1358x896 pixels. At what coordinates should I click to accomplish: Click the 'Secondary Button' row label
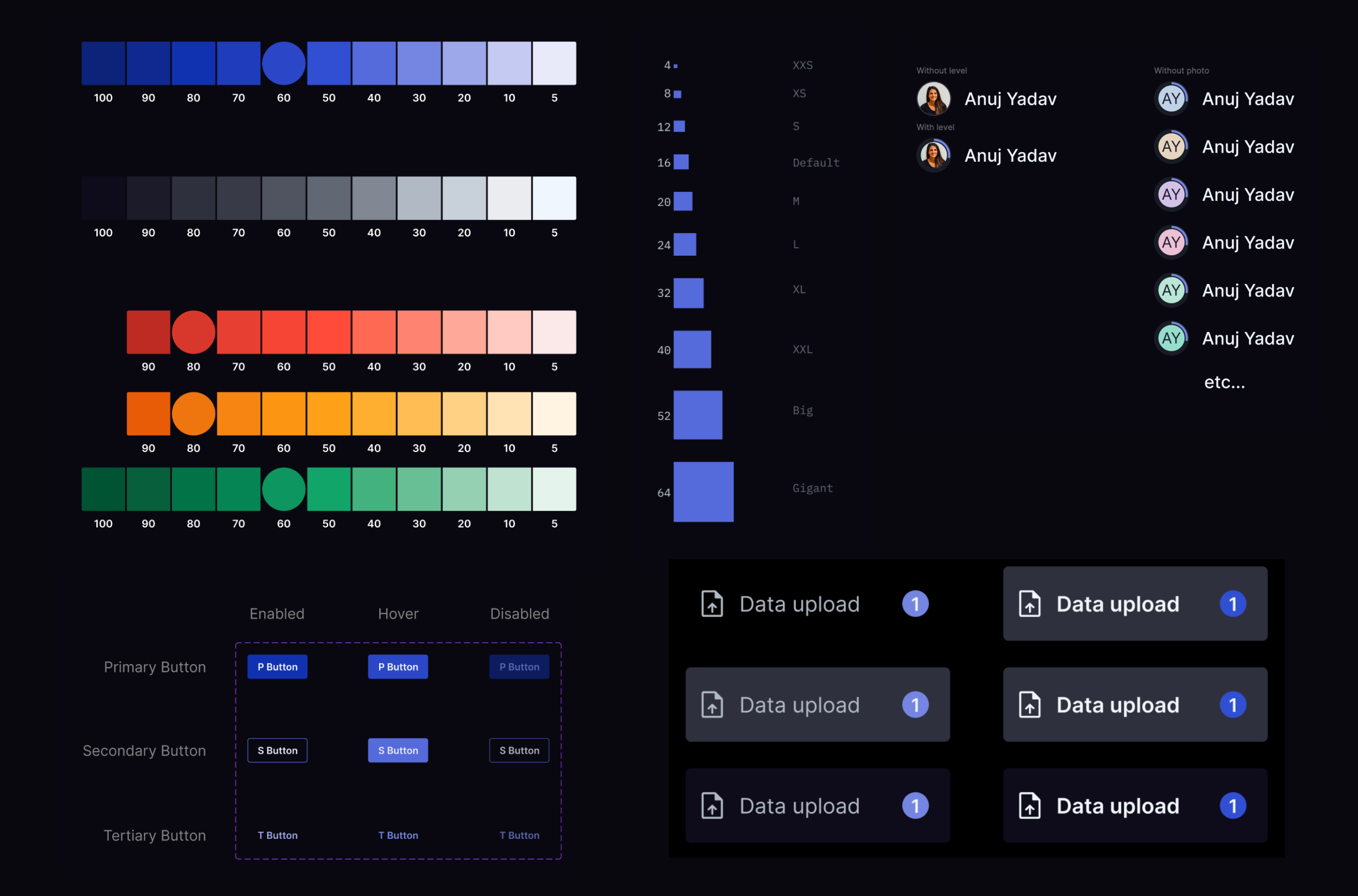point(144,751)
